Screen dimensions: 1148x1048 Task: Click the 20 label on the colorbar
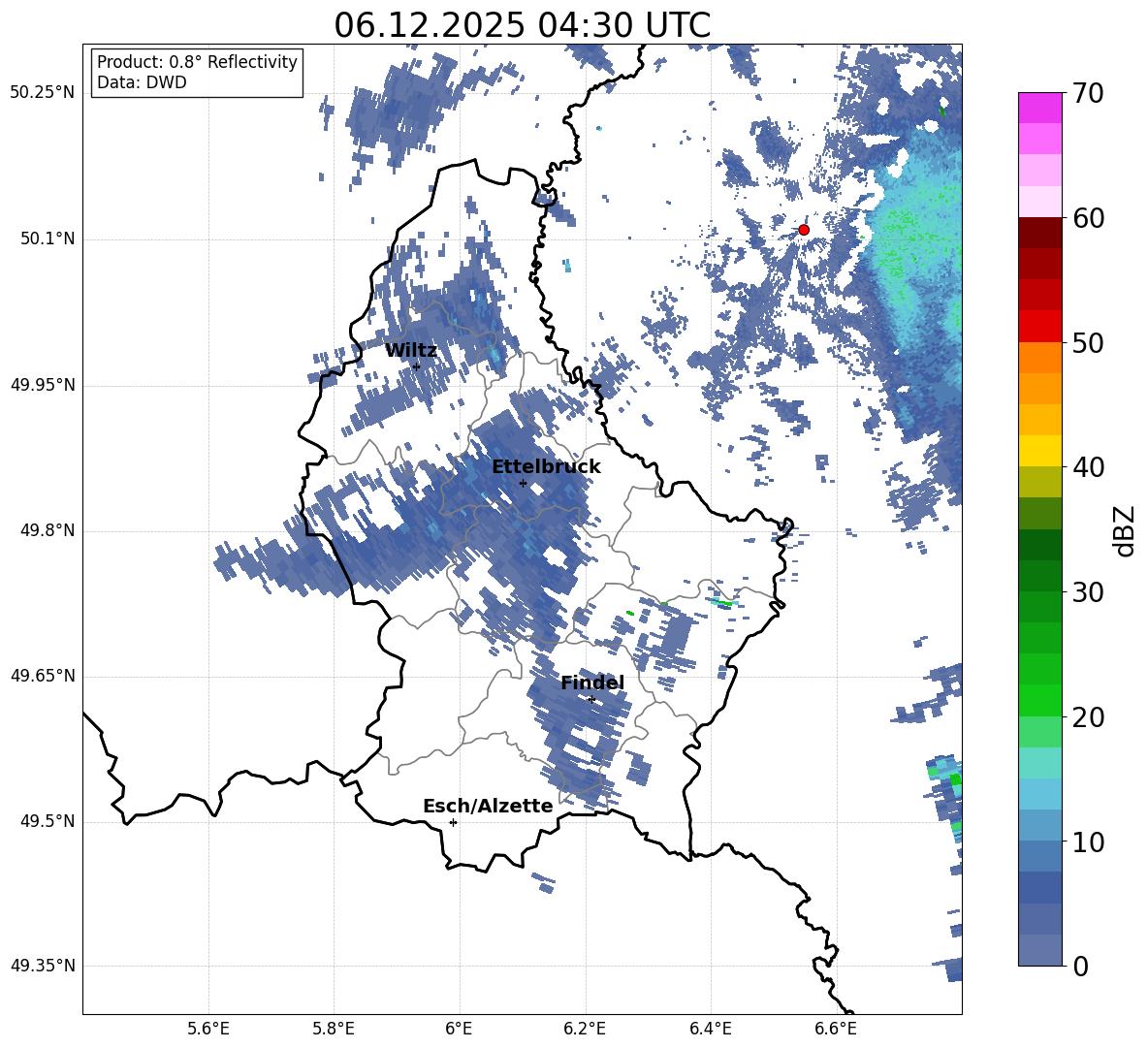click(1088, 716)
